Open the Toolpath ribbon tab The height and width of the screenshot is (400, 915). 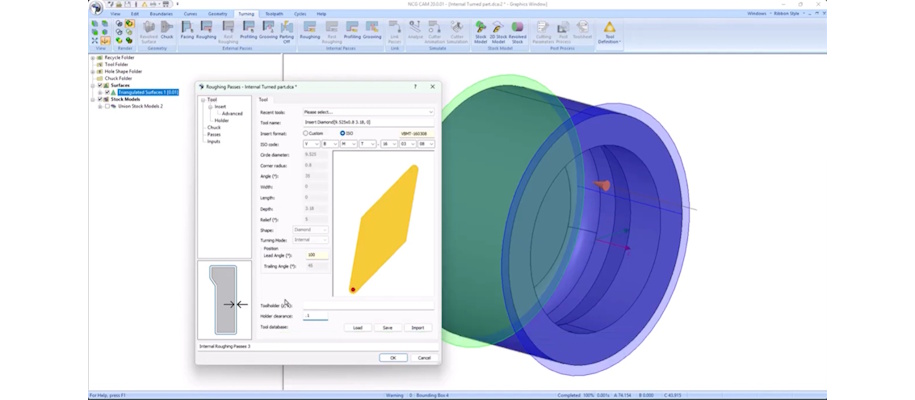(x=273, y=14)
